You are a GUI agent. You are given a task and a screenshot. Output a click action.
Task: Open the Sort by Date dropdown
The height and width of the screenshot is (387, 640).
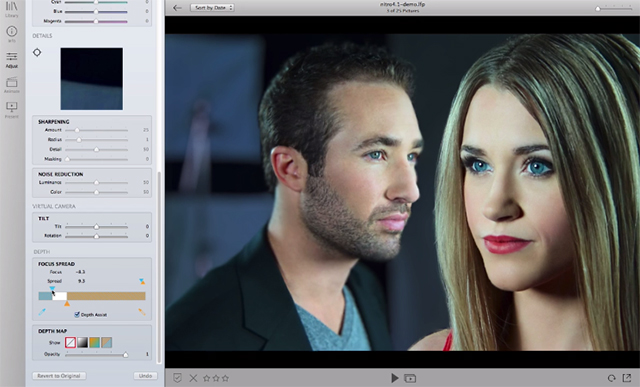tap(212, 7)
